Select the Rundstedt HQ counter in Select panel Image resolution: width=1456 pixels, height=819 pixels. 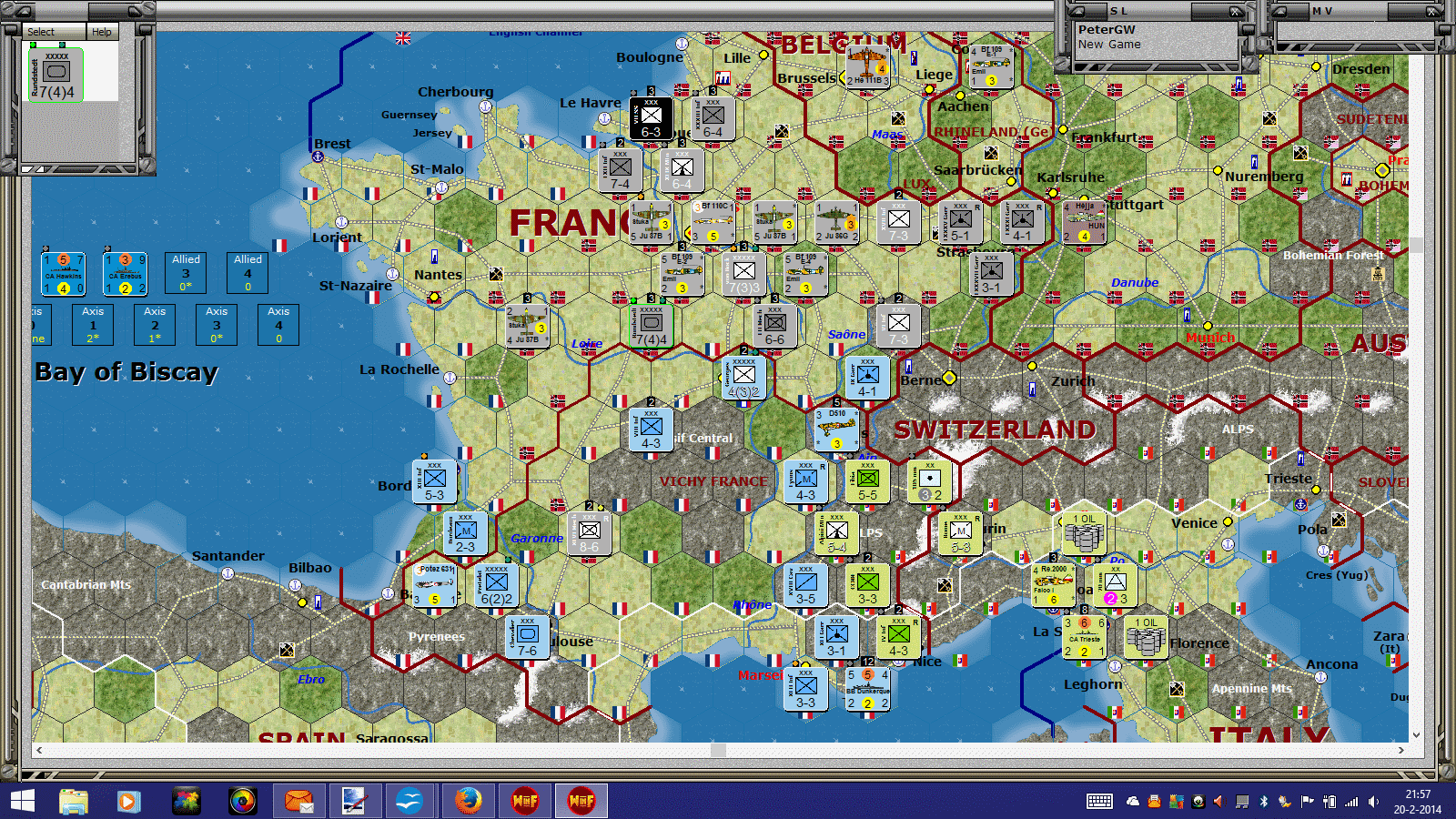pyautogui.click(x=56, y=75)
